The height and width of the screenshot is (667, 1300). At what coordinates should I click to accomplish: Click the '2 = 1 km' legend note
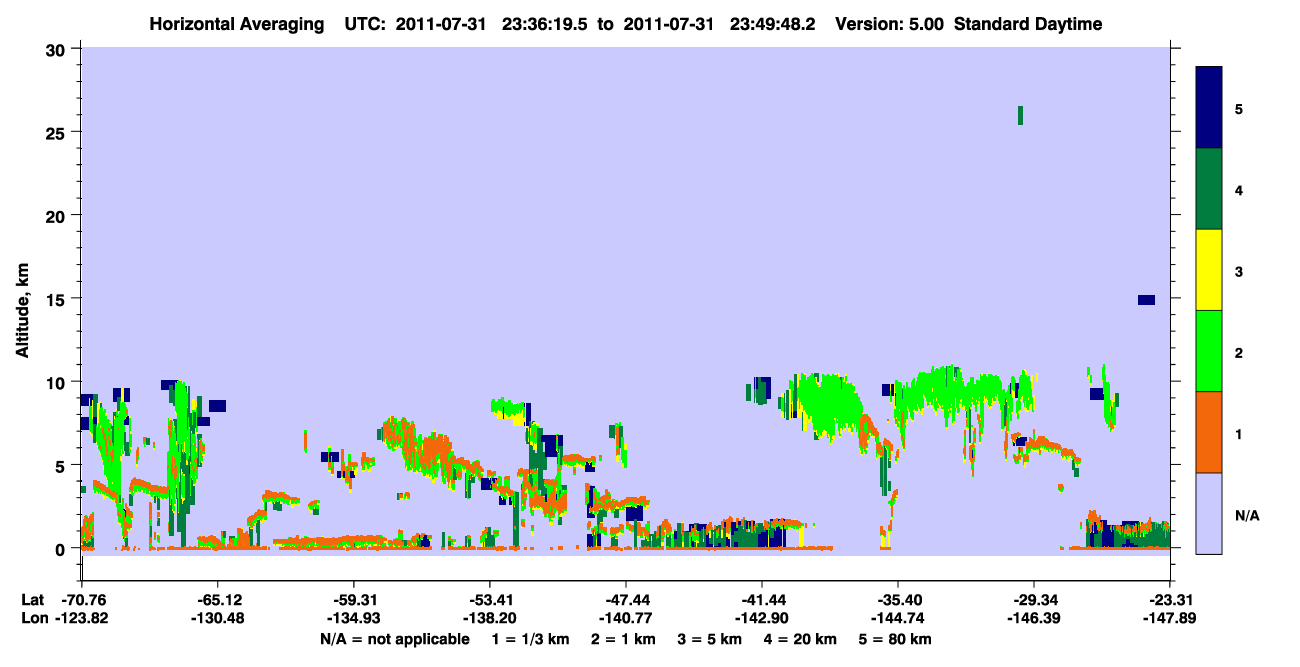tap(622, 639)
